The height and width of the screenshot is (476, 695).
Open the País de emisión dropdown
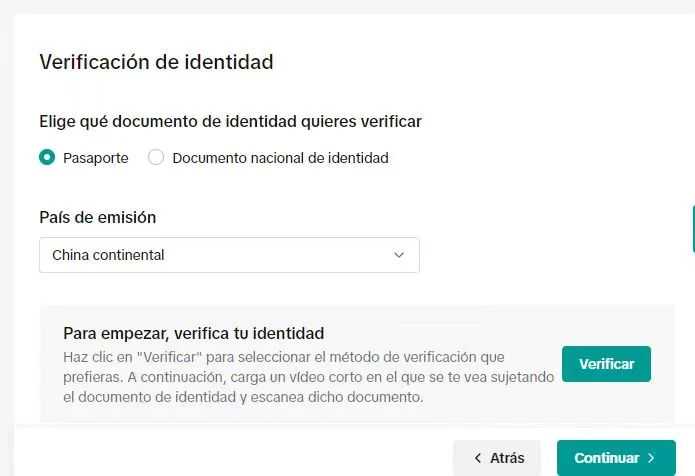[229, 255]
